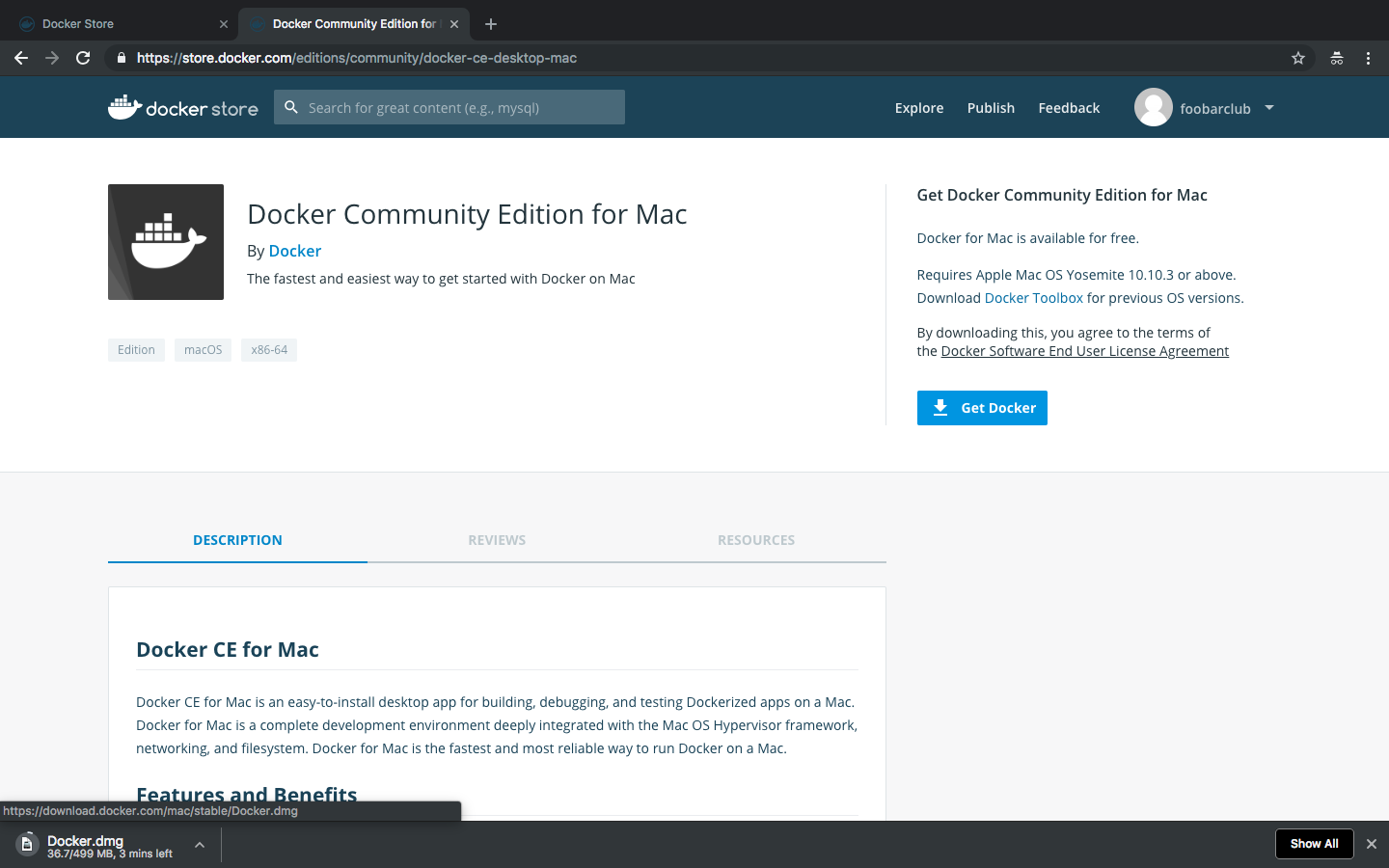Reload the page with refresh icon
Image resolution: width=1389 pixels, height=868 pixels.
tap(83, 58)
